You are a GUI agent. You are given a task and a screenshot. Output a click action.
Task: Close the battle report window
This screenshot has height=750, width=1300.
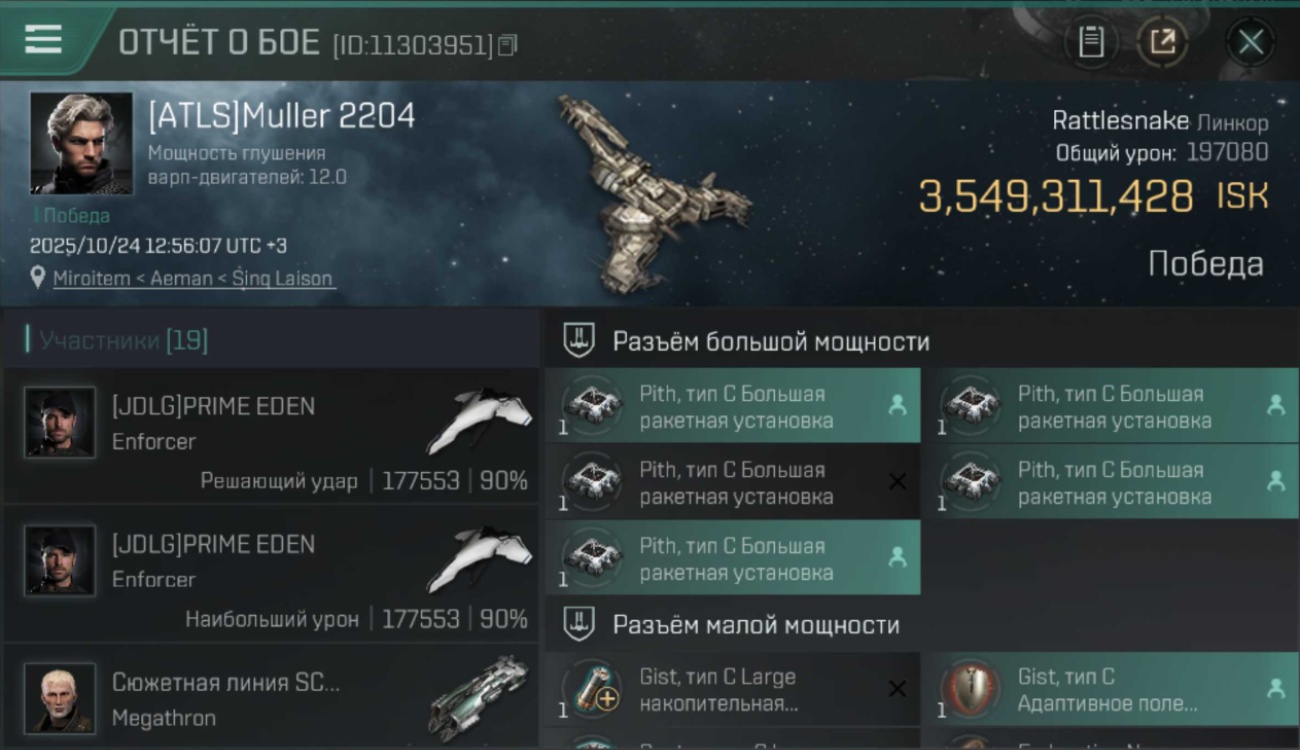click(x=1250, y=43)
